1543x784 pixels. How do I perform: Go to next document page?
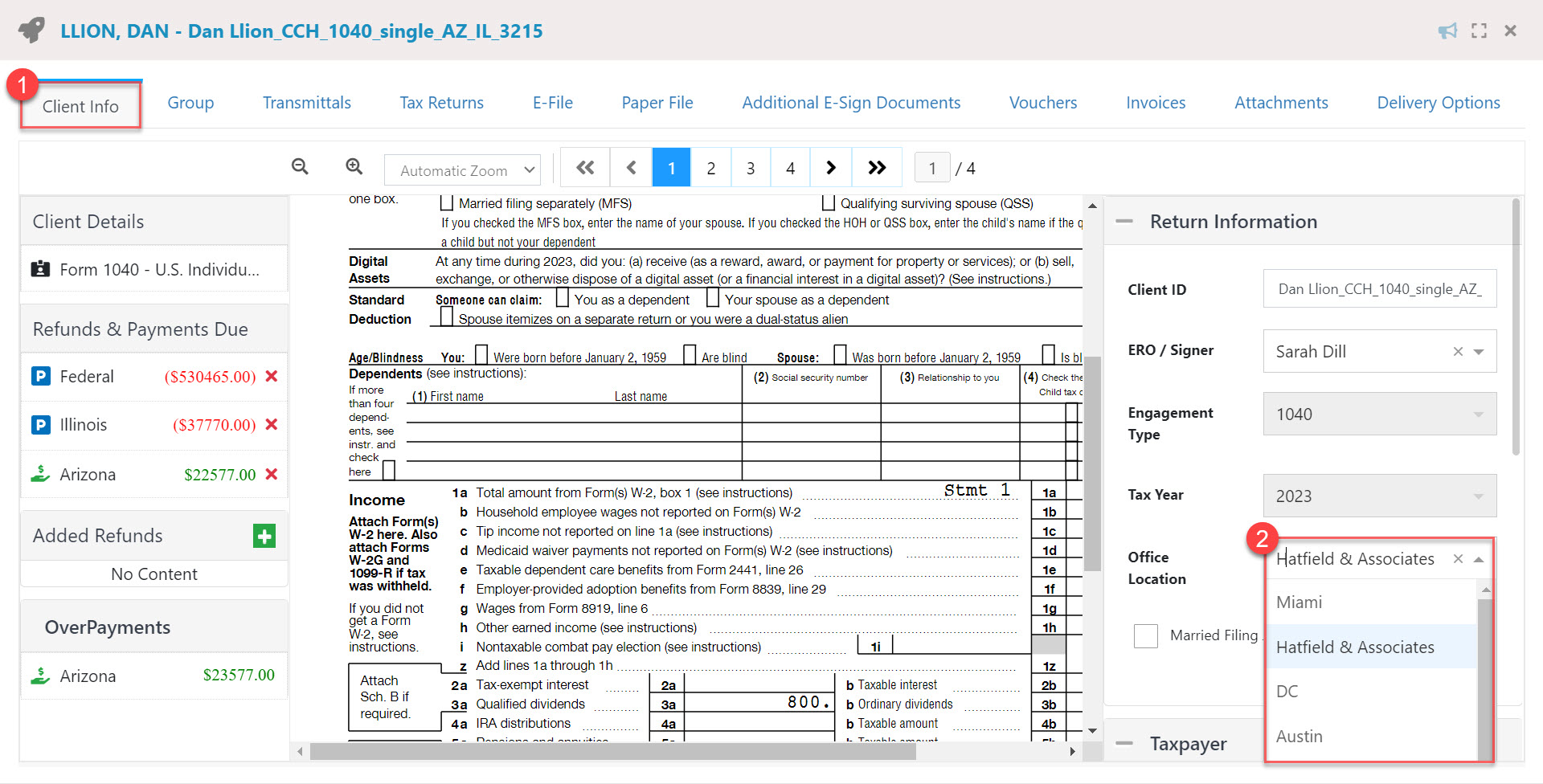pyautogui.click(x=831, y=168)
